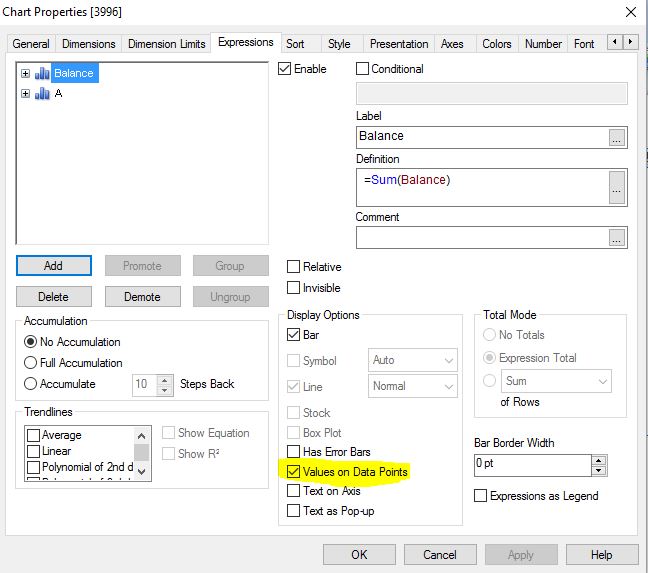The height and width of the screenshot is (573, 648).
Task: Expand the Balance expression tree node
Action: [x=25, y=74]
